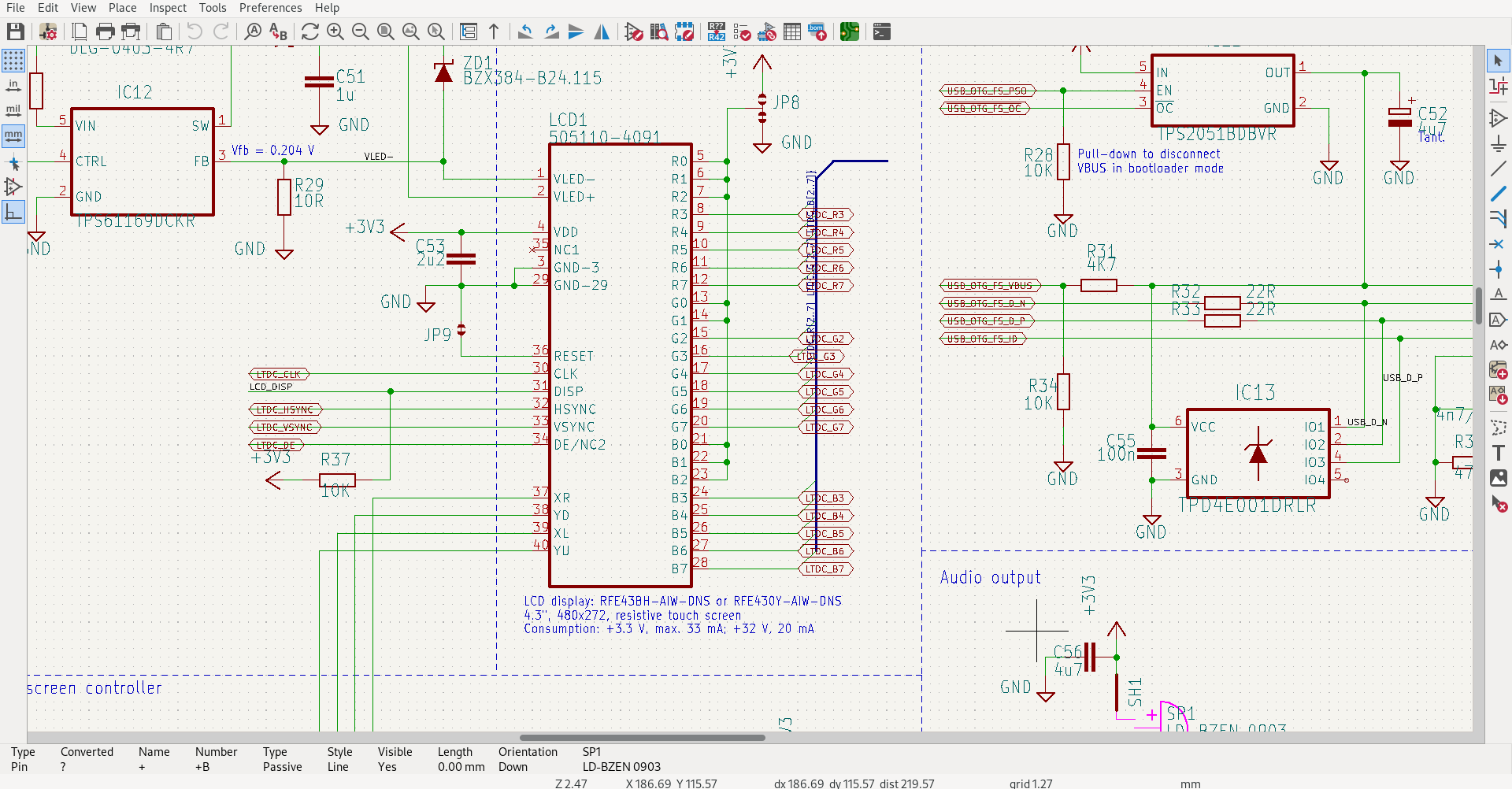The width and height of the screenshot is (1512, 789).
Task: Open the Annotate schematic symbols tool
Action: click(x=716, y=31)
